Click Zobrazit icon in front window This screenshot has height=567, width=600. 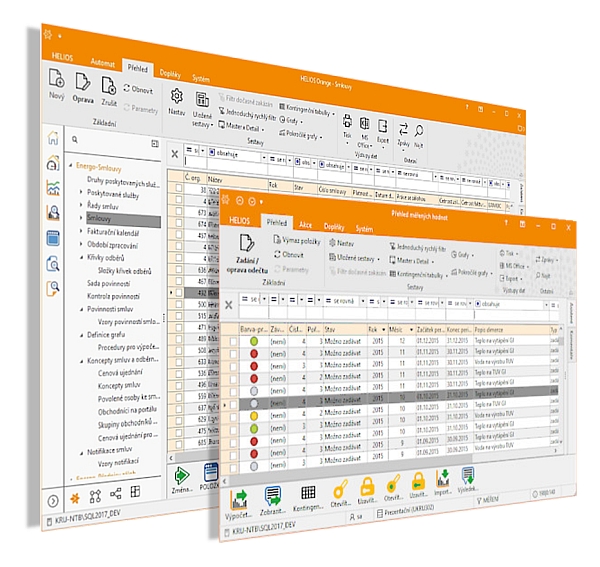pos(272,496)
